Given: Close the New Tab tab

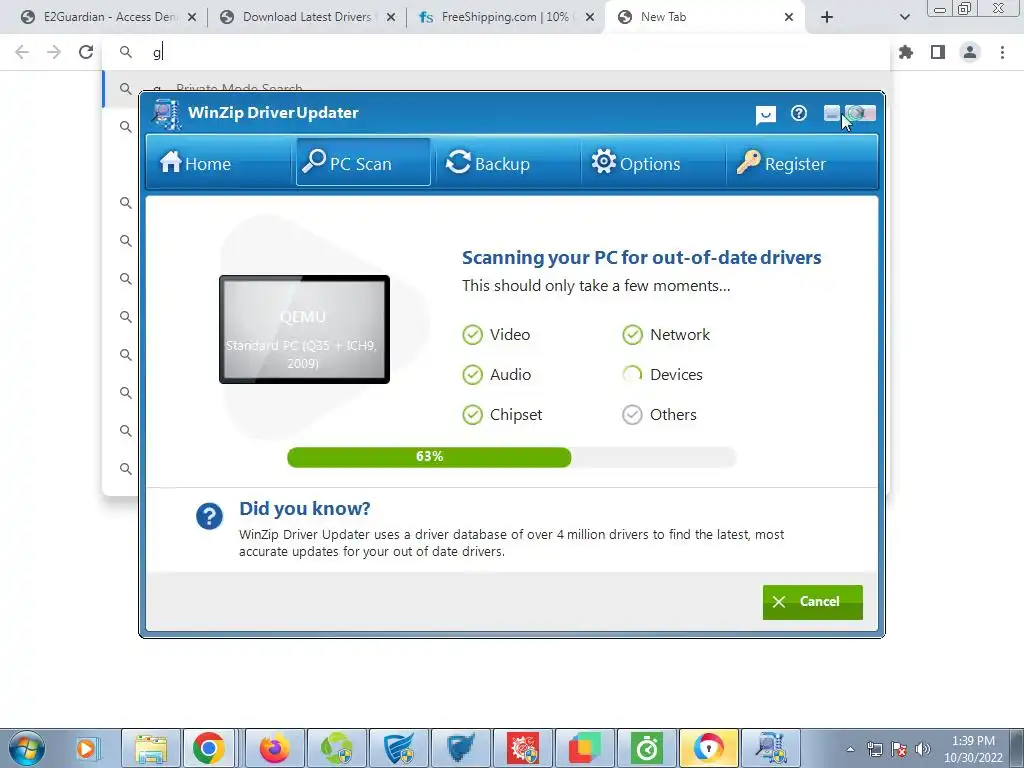Looking at the screenshot, I should [789, 18].
